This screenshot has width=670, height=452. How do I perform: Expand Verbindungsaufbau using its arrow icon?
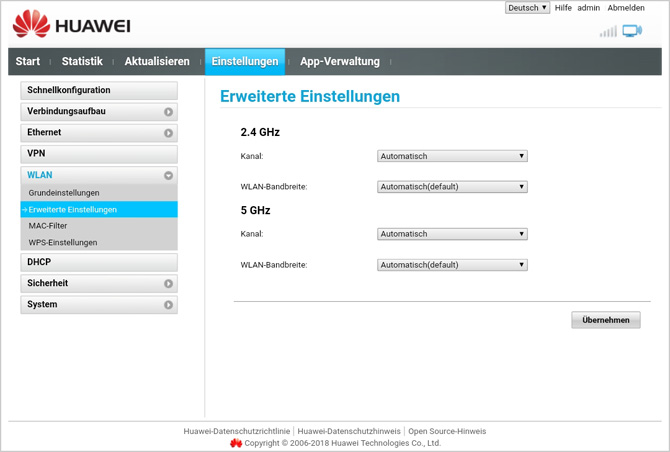coord(168,112)
